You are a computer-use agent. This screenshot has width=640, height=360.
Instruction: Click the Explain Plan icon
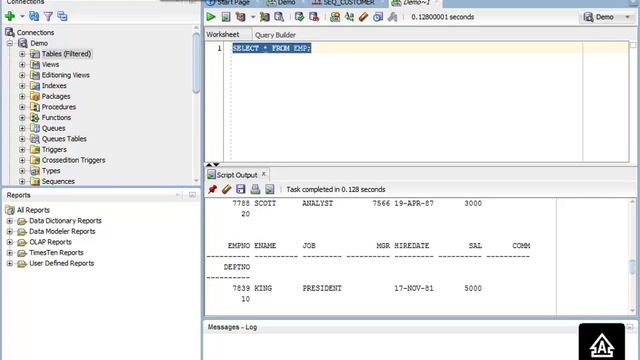pos(240,17)
